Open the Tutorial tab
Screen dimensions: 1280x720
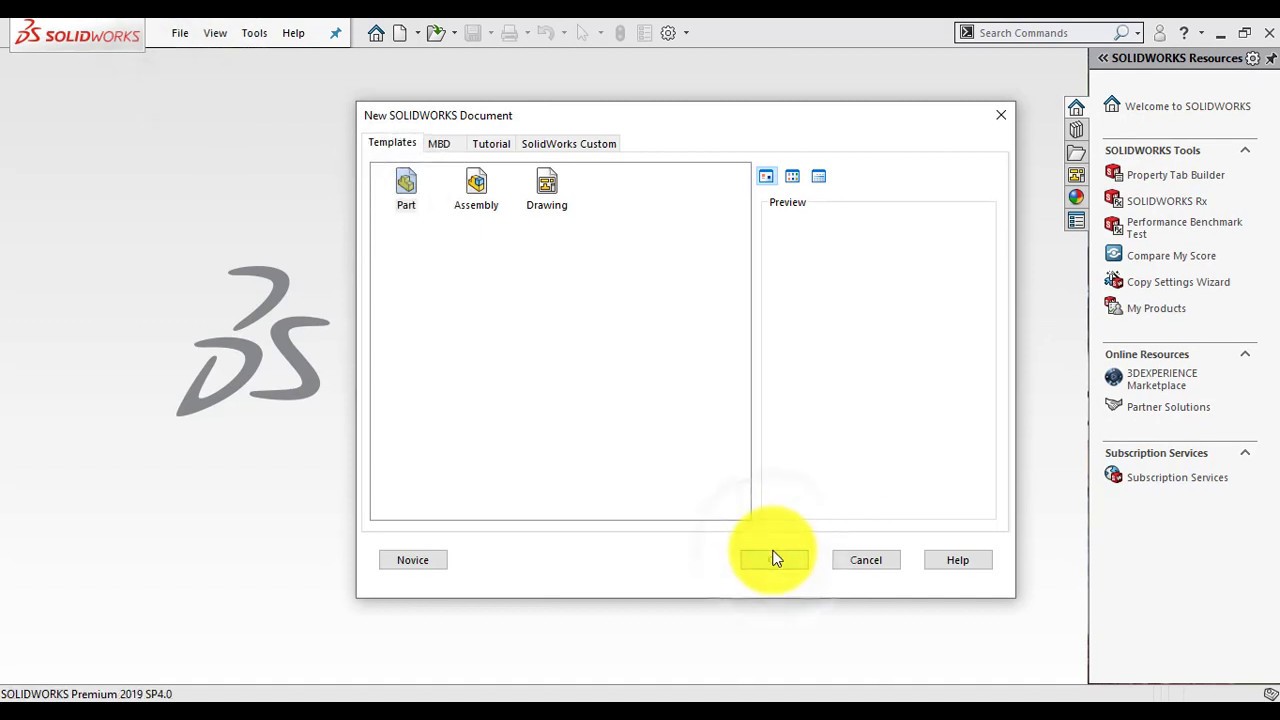coord(491,144)
